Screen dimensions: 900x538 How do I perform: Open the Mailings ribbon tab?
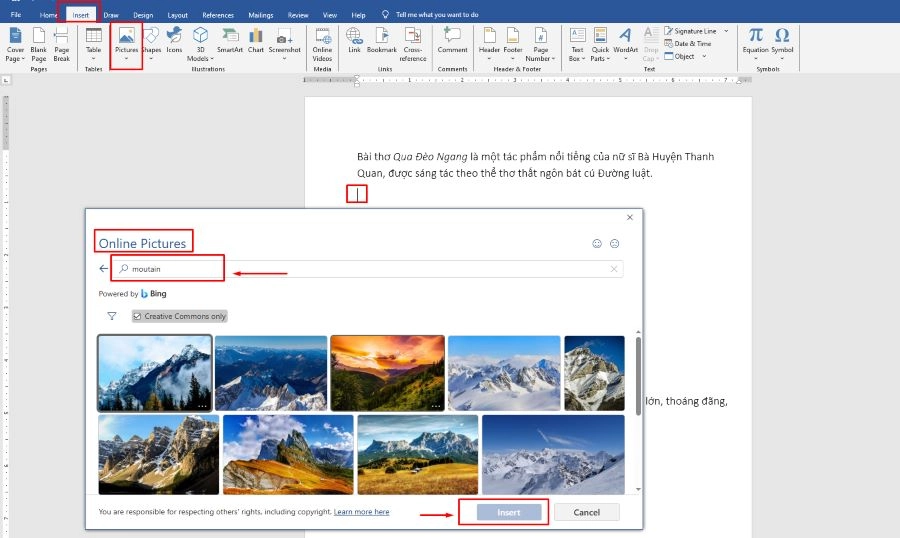pos(260,16)
